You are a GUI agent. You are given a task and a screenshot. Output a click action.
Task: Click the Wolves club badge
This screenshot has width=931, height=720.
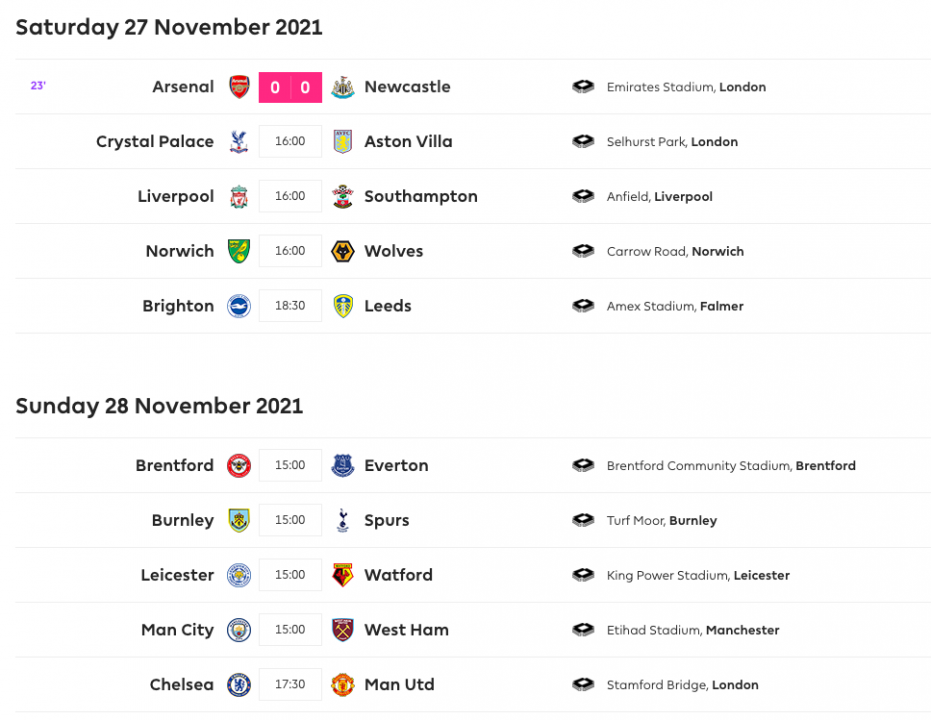[x=343, y=251]
